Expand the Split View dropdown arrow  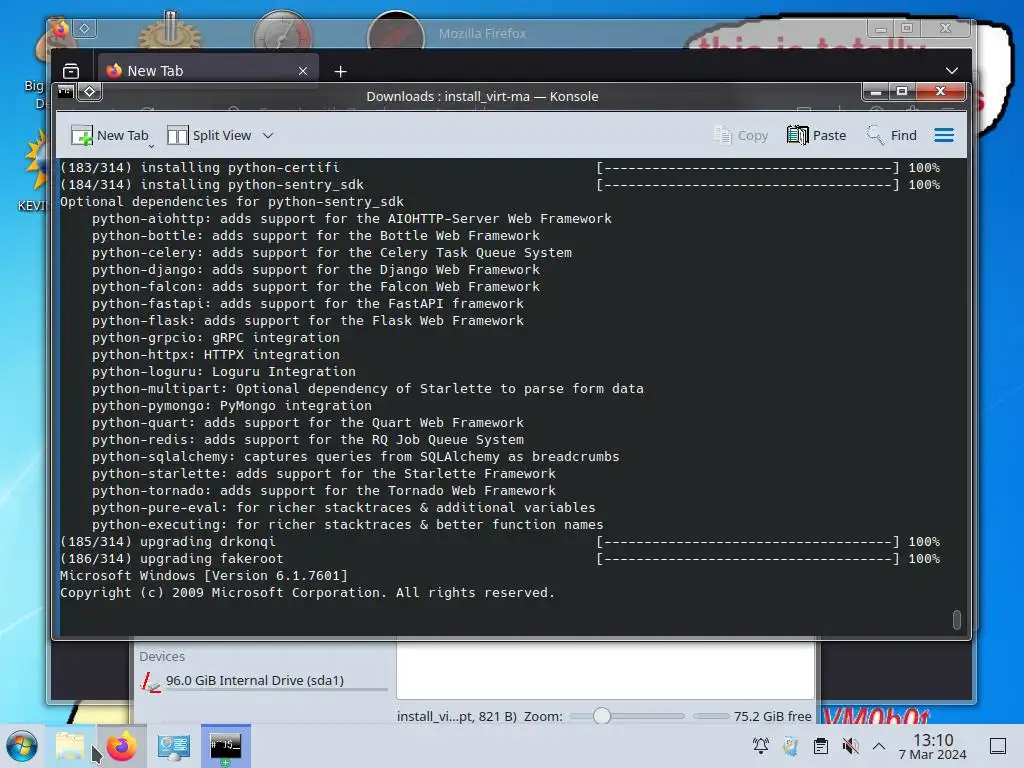point(268,136)
